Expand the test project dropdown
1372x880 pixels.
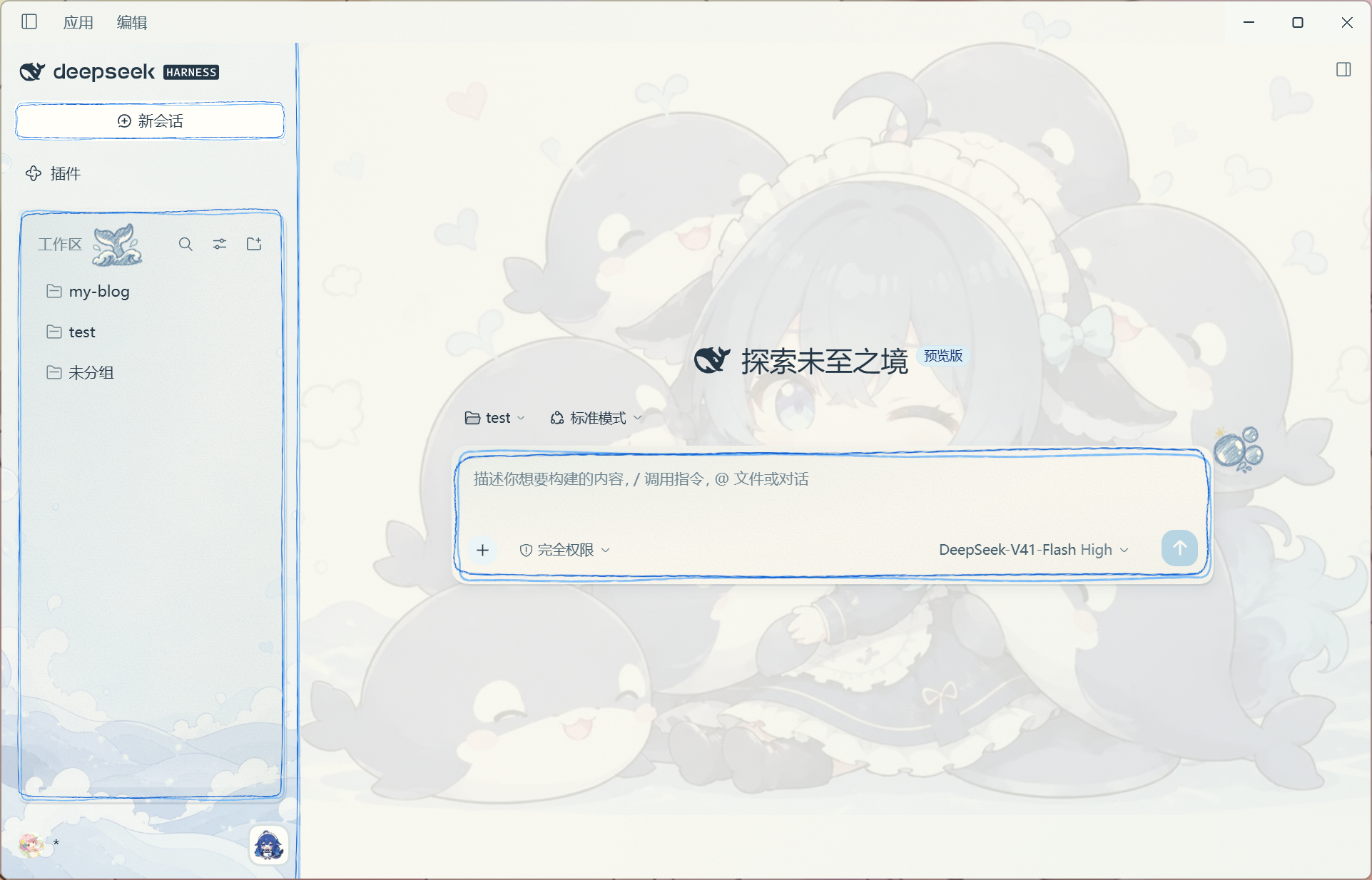click(x=494, y=418)
